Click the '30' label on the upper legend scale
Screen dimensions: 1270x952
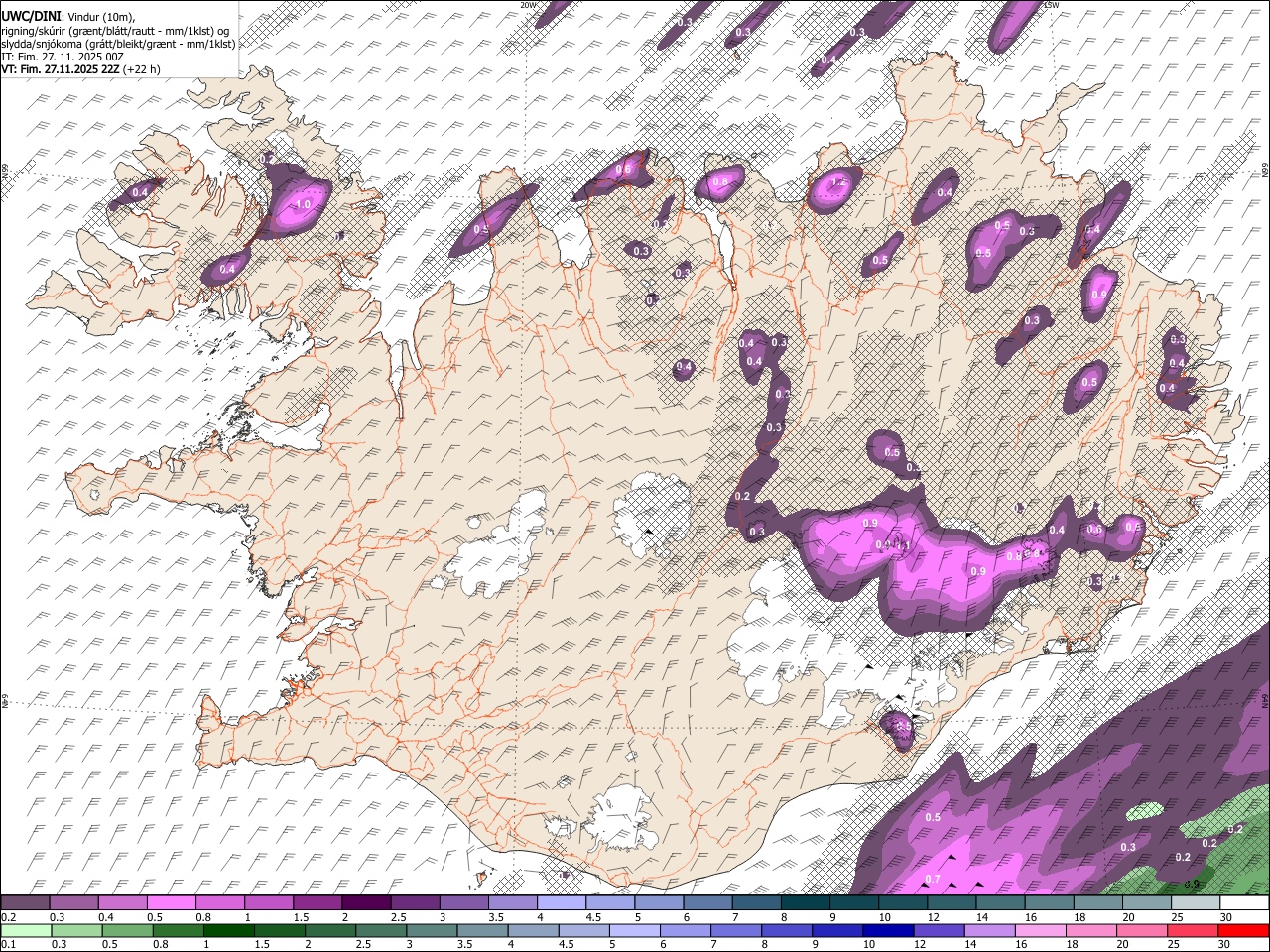tap(1226, 917)
